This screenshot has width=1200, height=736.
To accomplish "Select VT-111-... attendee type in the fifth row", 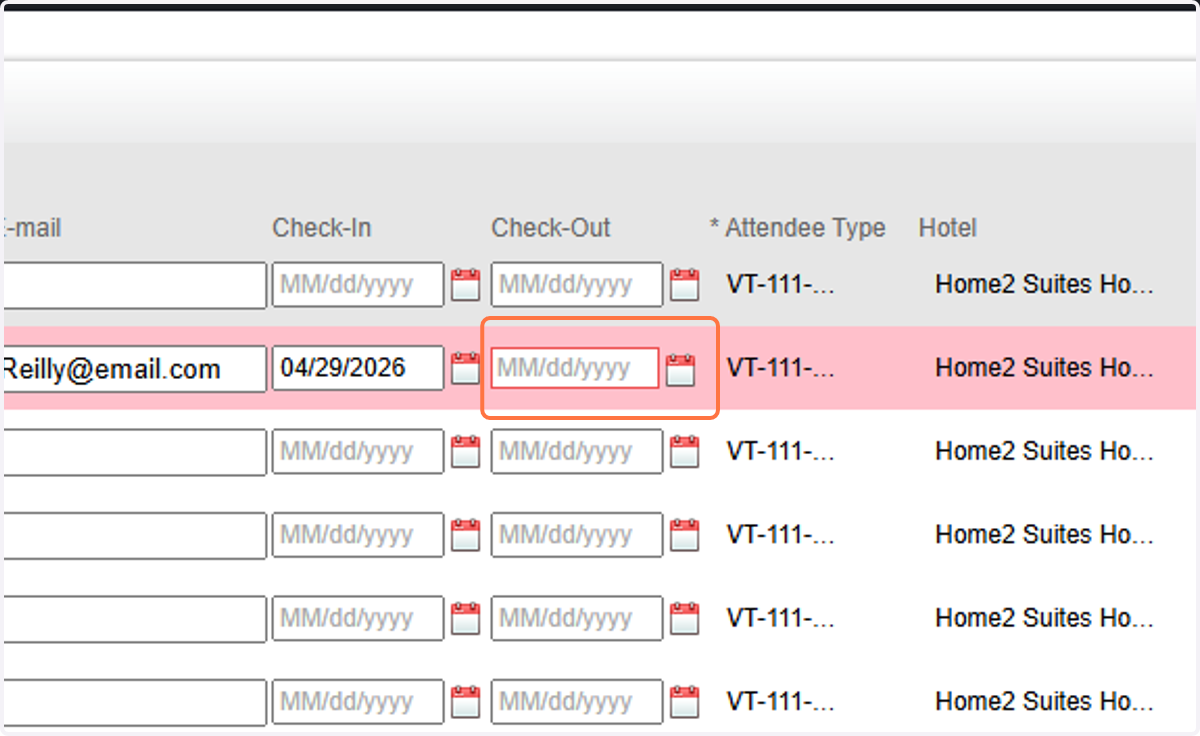I will point(781,619).
